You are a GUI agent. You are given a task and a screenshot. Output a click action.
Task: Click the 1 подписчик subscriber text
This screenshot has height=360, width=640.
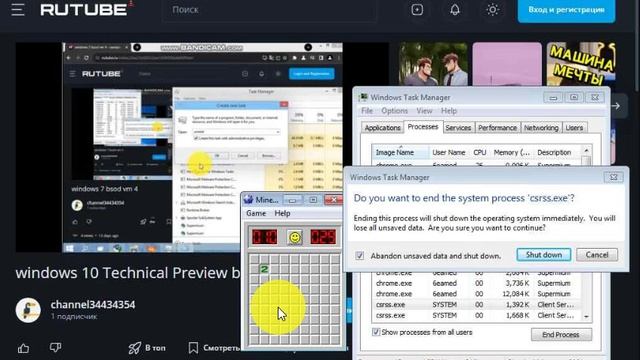tap(74, 316)
